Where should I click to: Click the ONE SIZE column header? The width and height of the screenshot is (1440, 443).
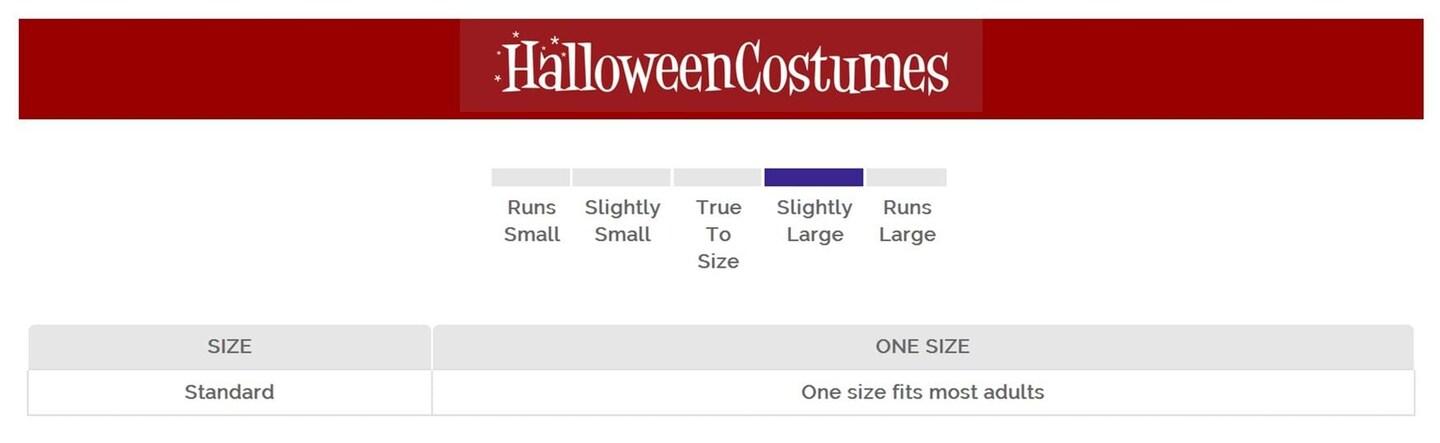[922, 347]
